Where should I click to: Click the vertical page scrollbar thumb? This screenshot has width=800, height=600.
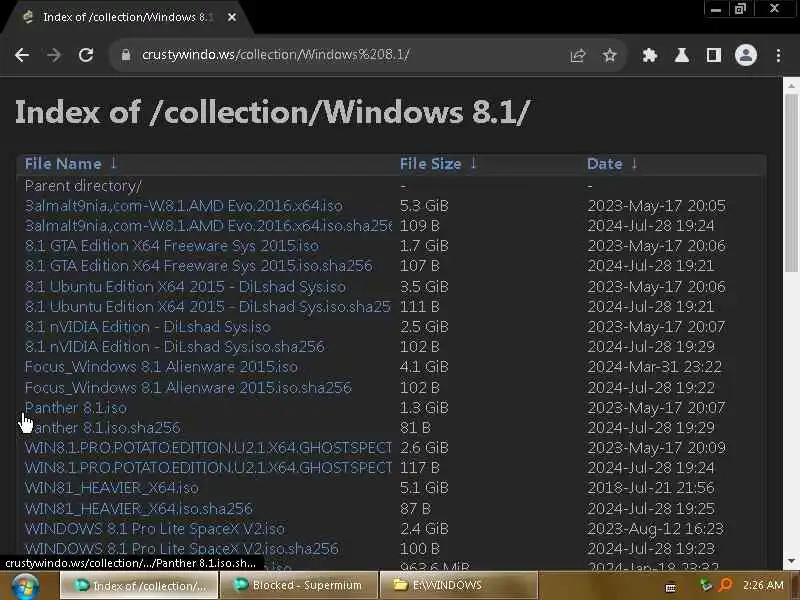click(x=791, y=184)
